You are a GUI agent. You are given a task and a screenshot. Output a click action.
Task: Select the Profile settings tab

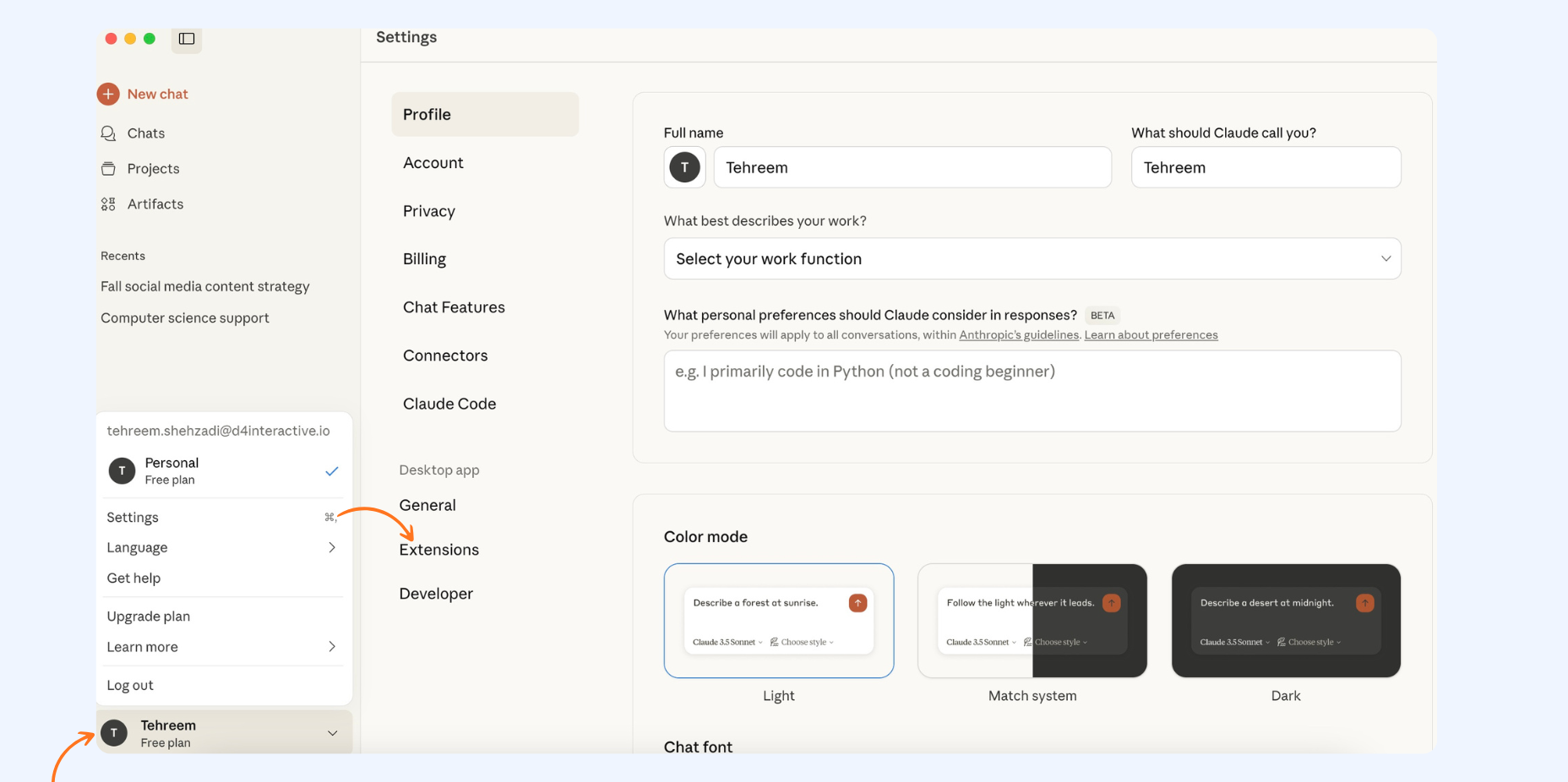485,114
